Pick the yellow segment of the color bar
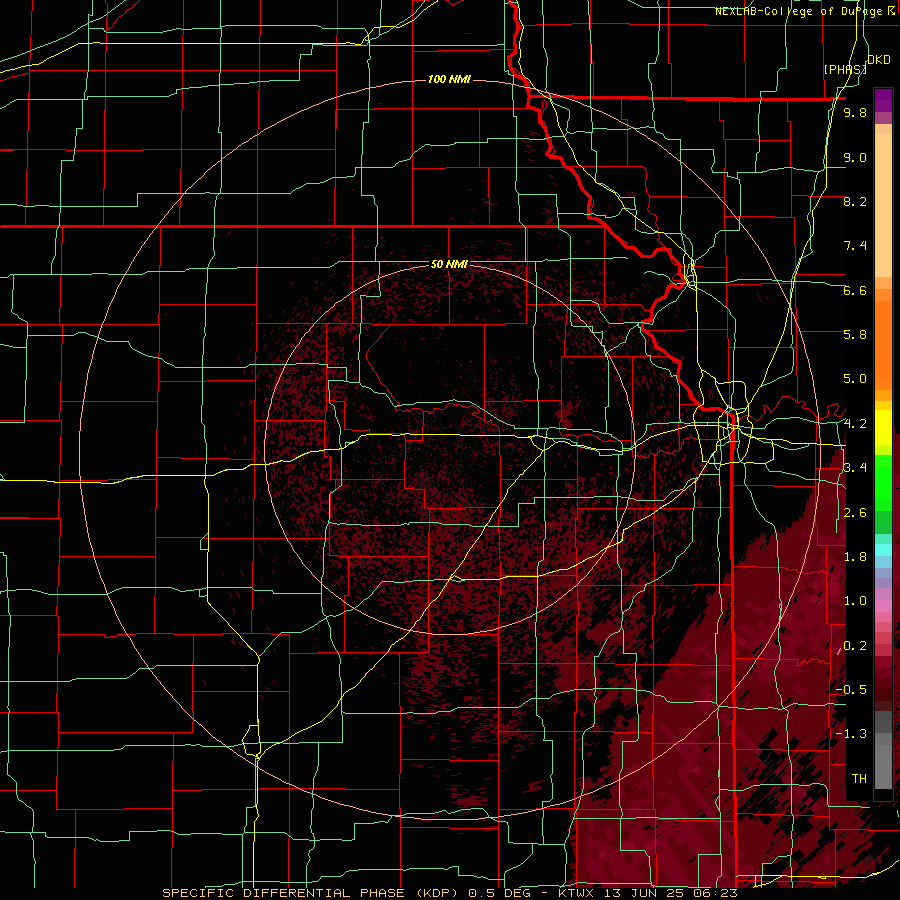The image size is (900, 900). point(883,428)
